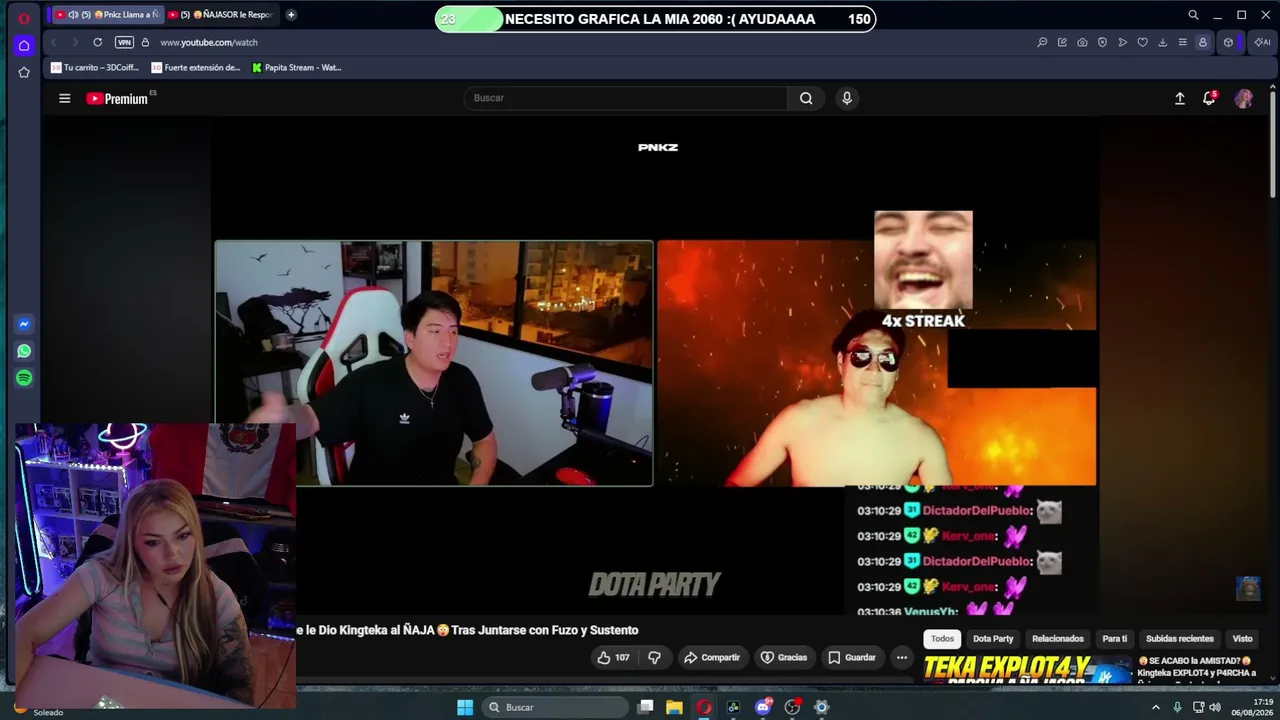The width and height of the screenshot is (1280, 720).
Task: Submit the YouTube search magnifier button
Action: tap(806, 98)
